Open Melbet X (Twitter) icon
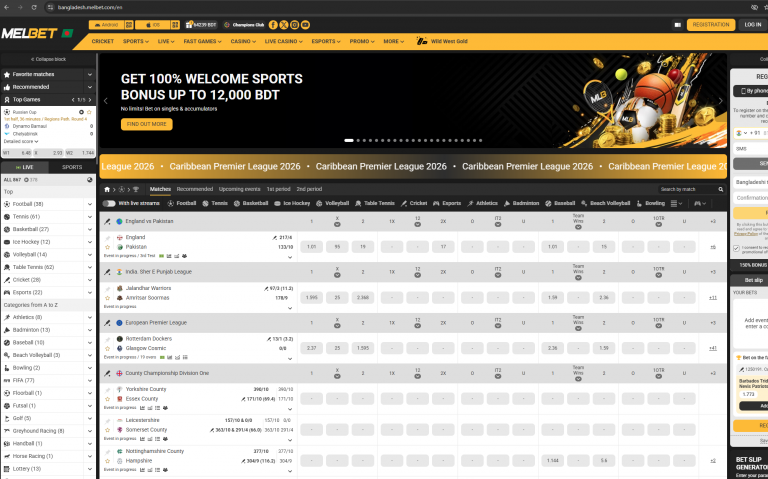This screenshot has height=479, width=768. [x=284, y=25]
